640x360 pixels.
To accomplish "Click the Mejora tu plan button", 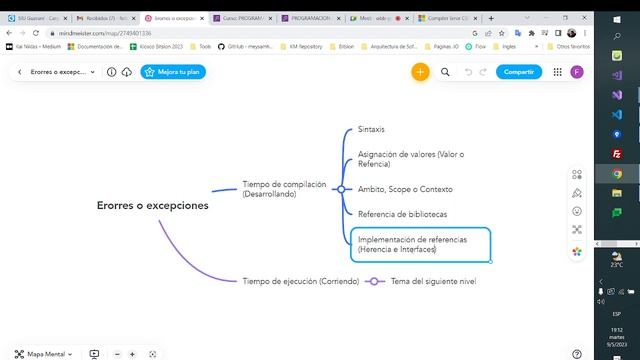I will click(x=173, y=72).
